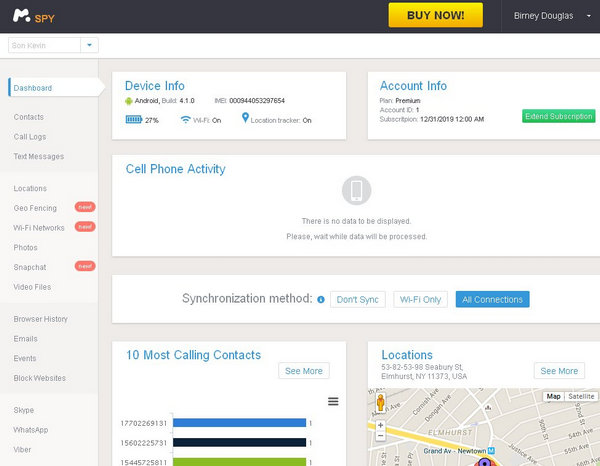Click the Wi-Fi signal icon

click(x=185, y=120)
